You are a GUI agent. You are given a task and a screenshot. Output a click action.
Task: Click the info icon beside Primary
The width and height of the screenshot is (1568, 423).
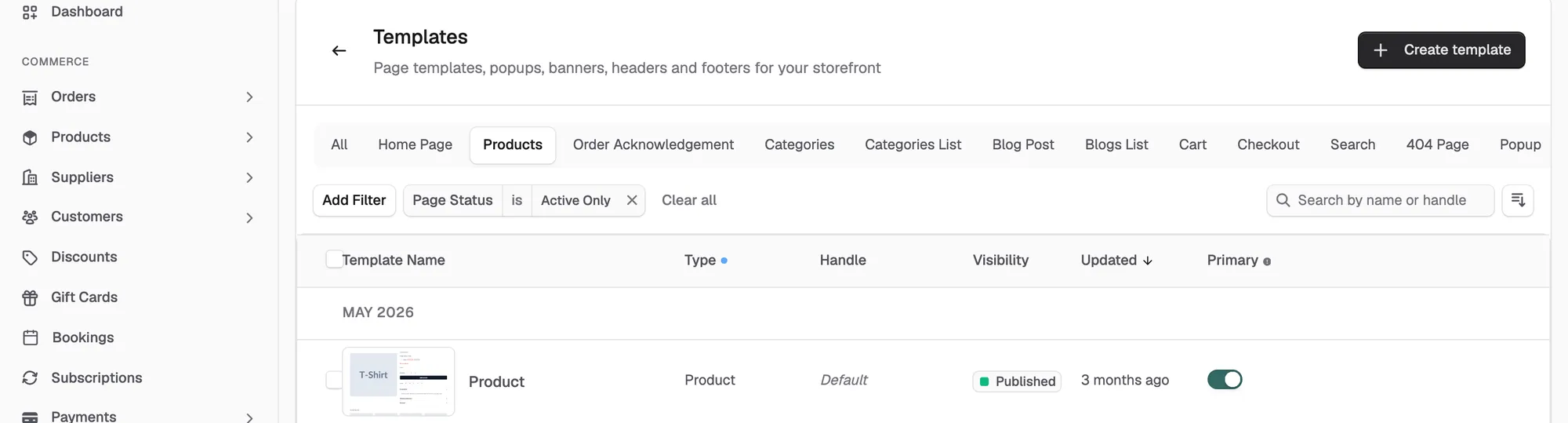1267,261
